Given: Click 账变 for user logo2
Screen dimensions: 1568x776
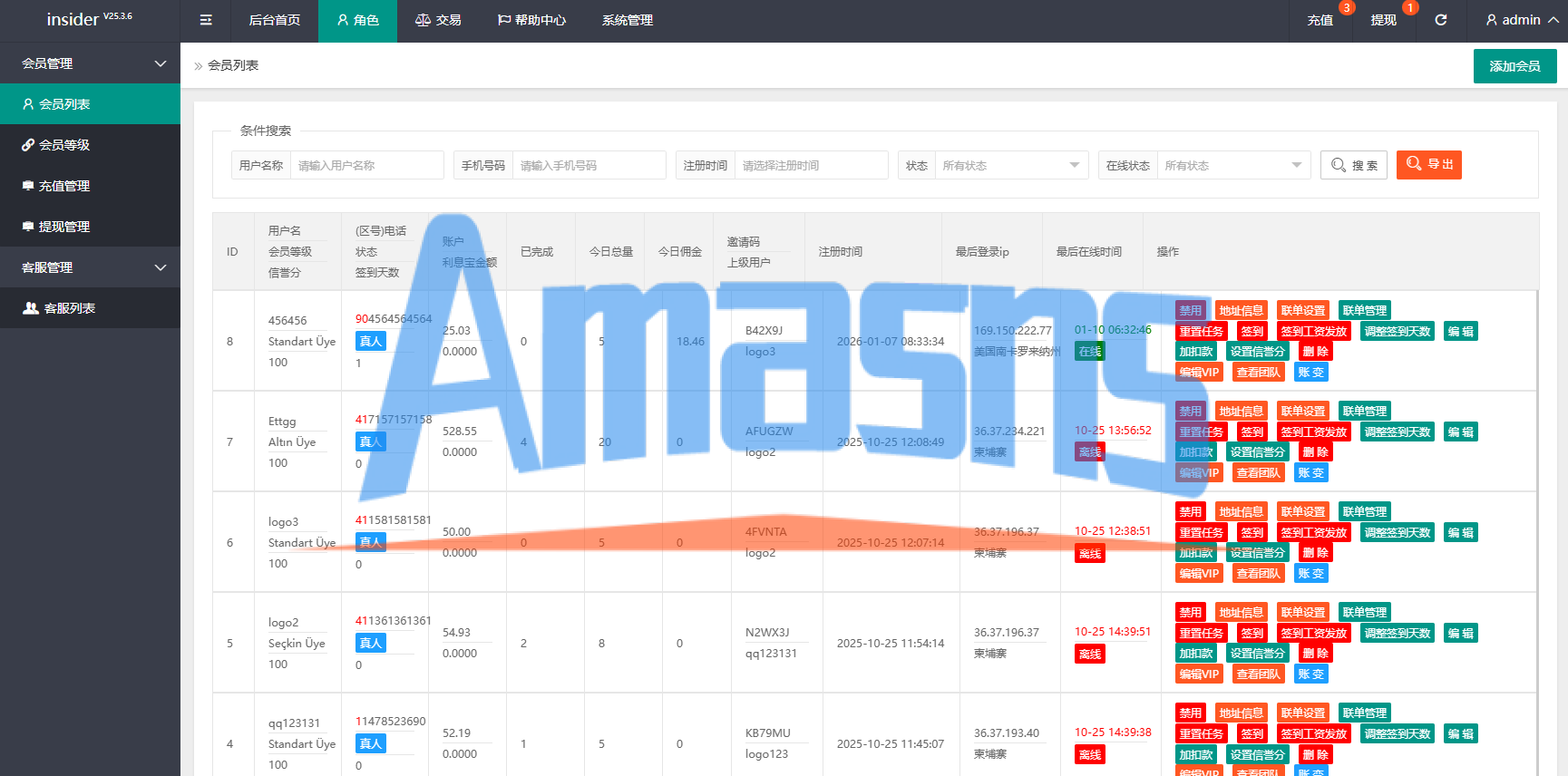Looking at the screenshot, I should pos(1311,674).
